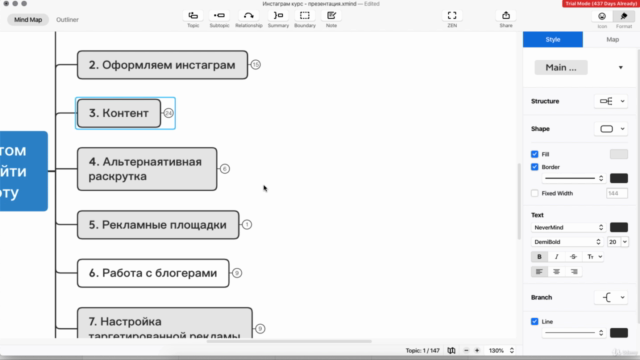
Task: Select the blue central topic node
Action: 24,171
